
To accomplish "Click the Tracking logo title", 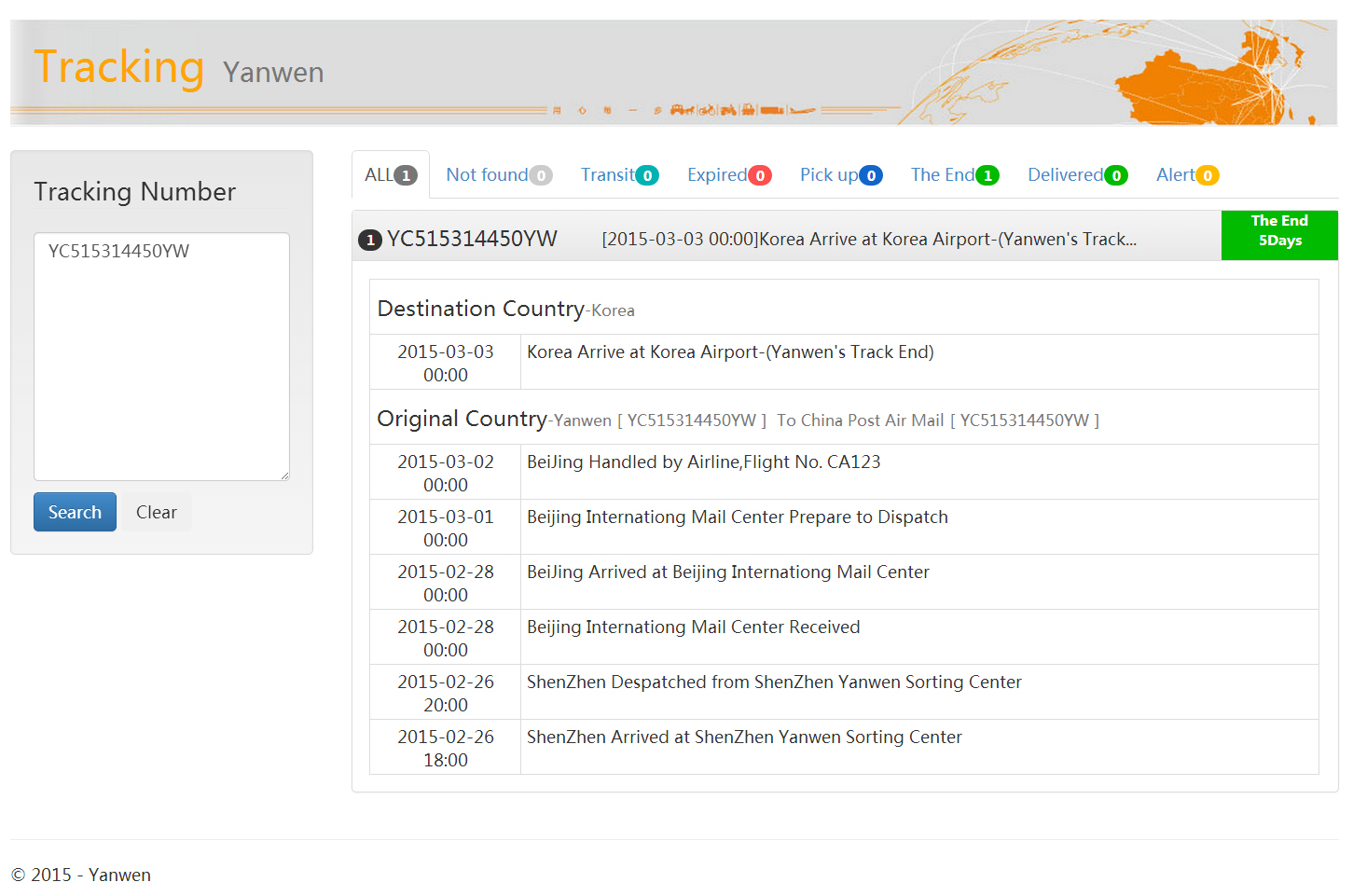I will point(118,67).
